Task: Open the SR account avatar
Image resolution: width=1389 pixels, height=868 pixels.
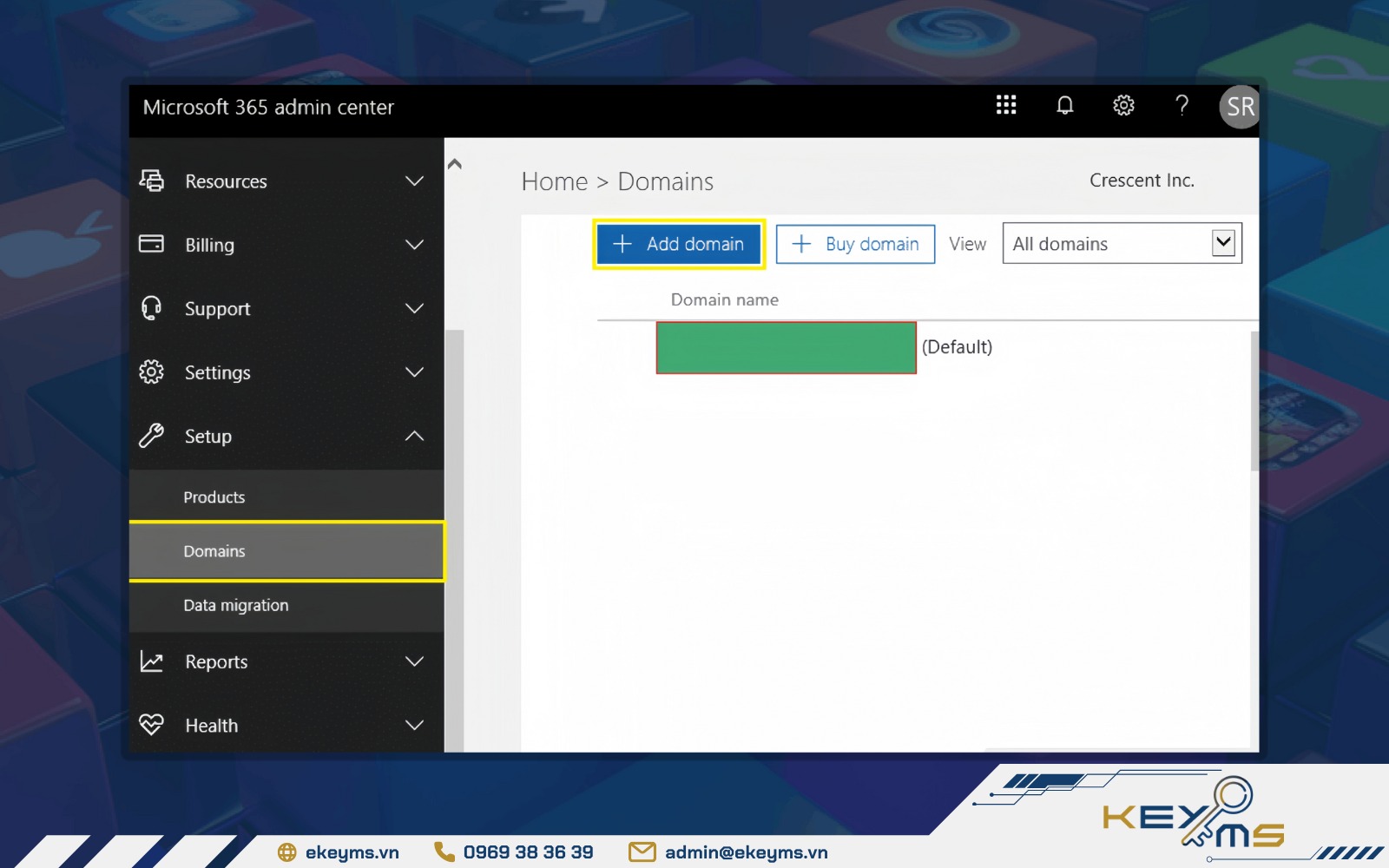Action: point(1240,107)
